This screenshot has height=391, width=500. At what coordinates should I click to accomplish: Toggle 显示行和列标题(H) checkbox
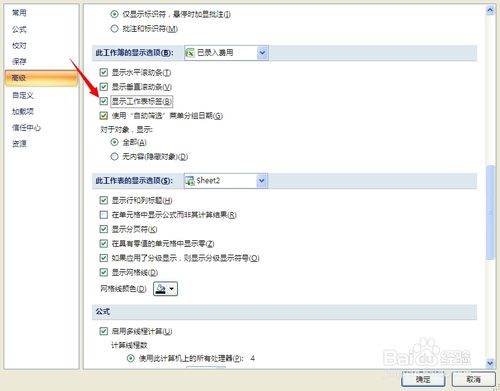[x=104, y=200]
